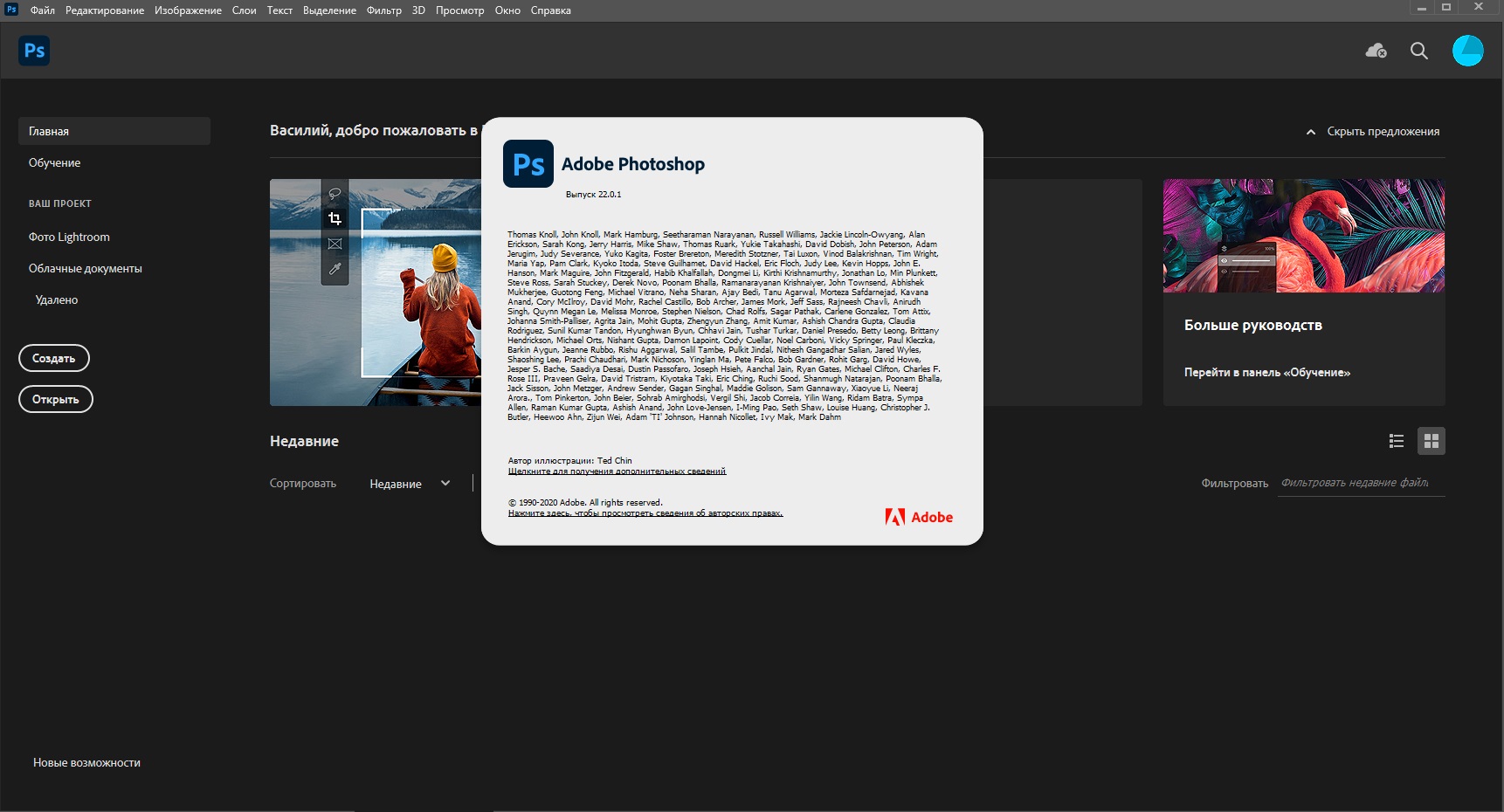
Task: Switch recent files to list view
Action: (1397, 441)
